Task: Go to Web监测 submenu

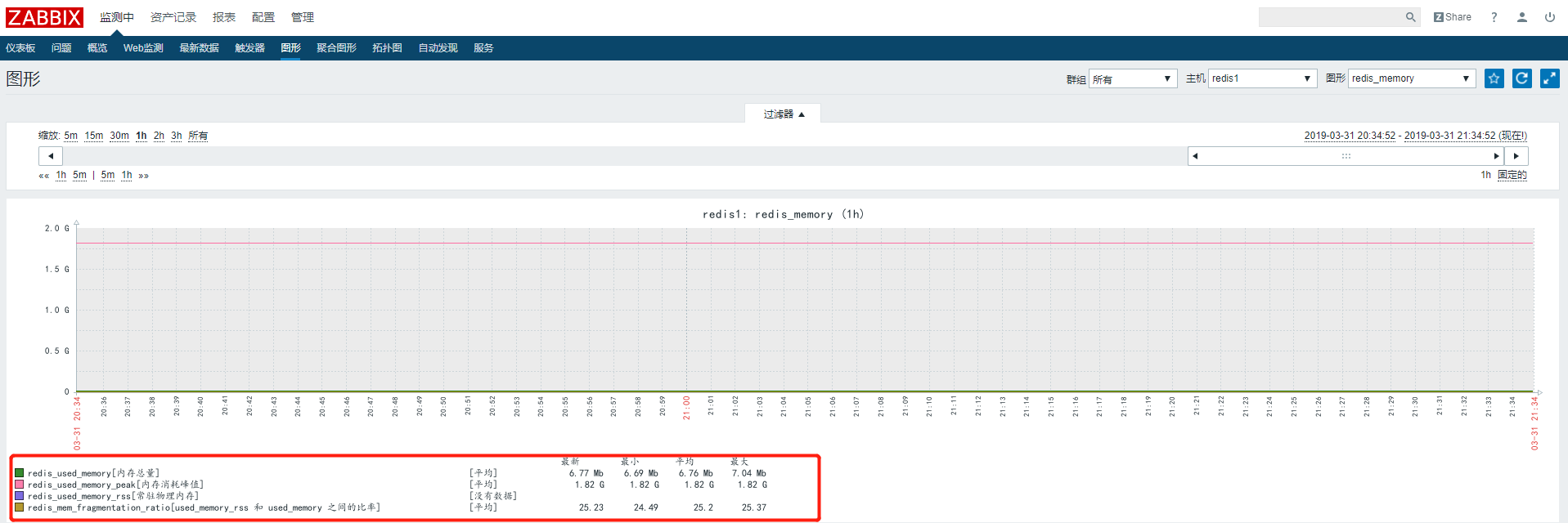Action: 143,48
